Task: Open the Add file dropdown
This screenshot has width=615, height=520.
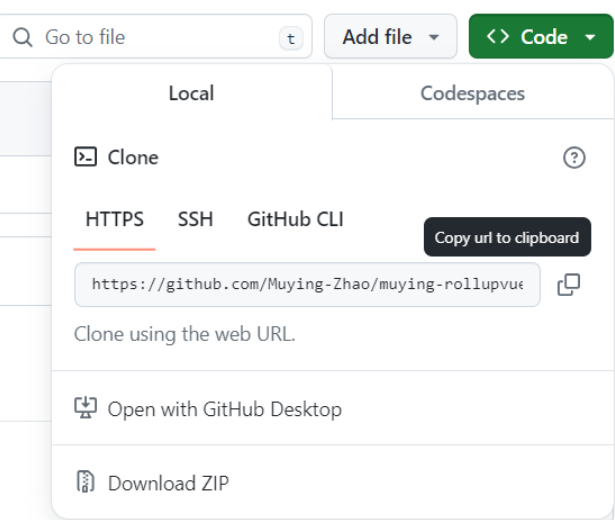Action: point(390,37)
